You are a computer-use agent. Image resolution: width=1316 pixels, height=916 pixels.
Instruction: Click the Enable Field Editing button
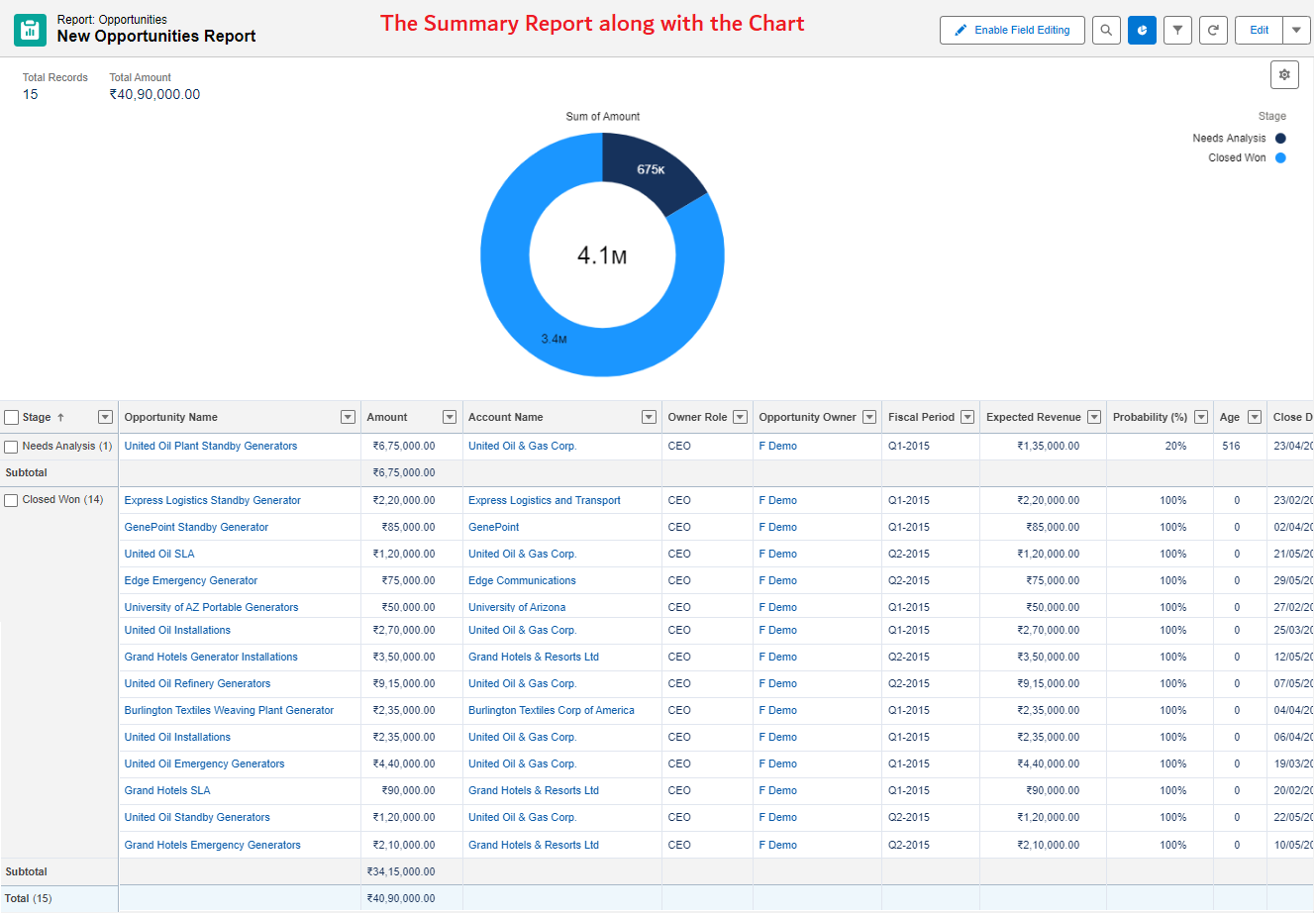(x=1020, y=30)
